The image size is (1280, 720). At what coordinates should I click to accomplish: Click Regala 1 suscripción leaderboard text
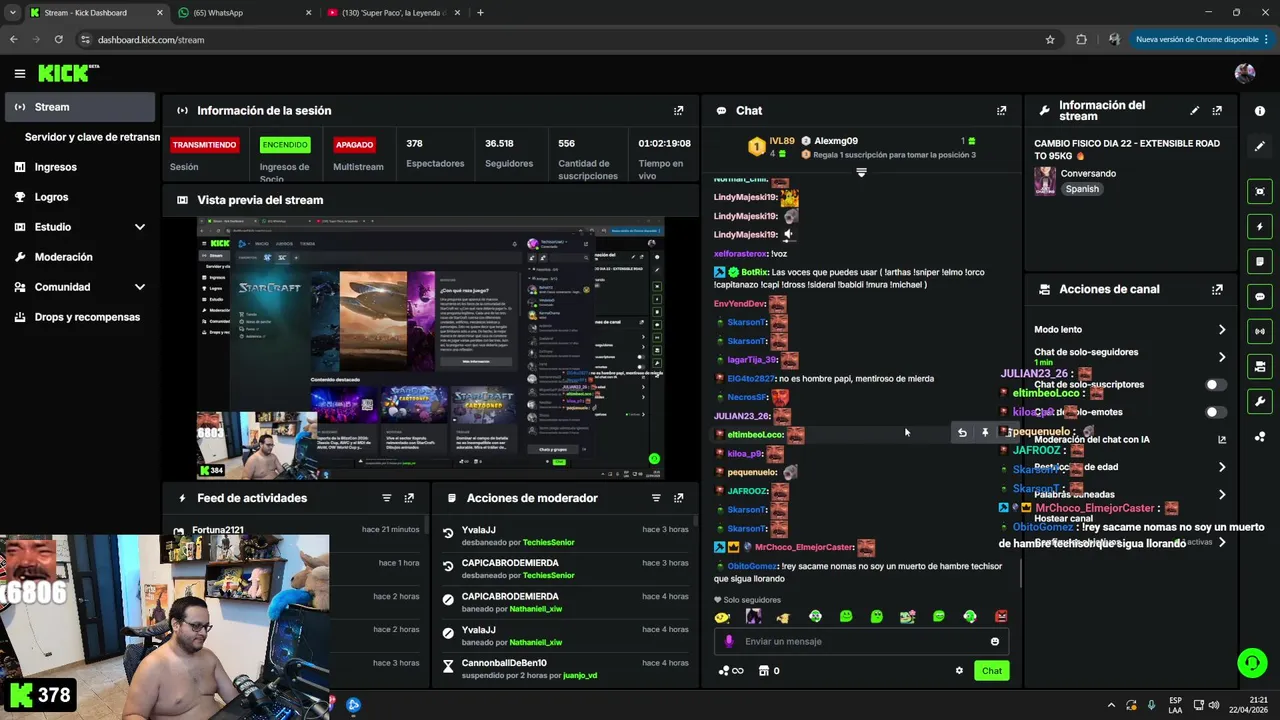(895, 155)
